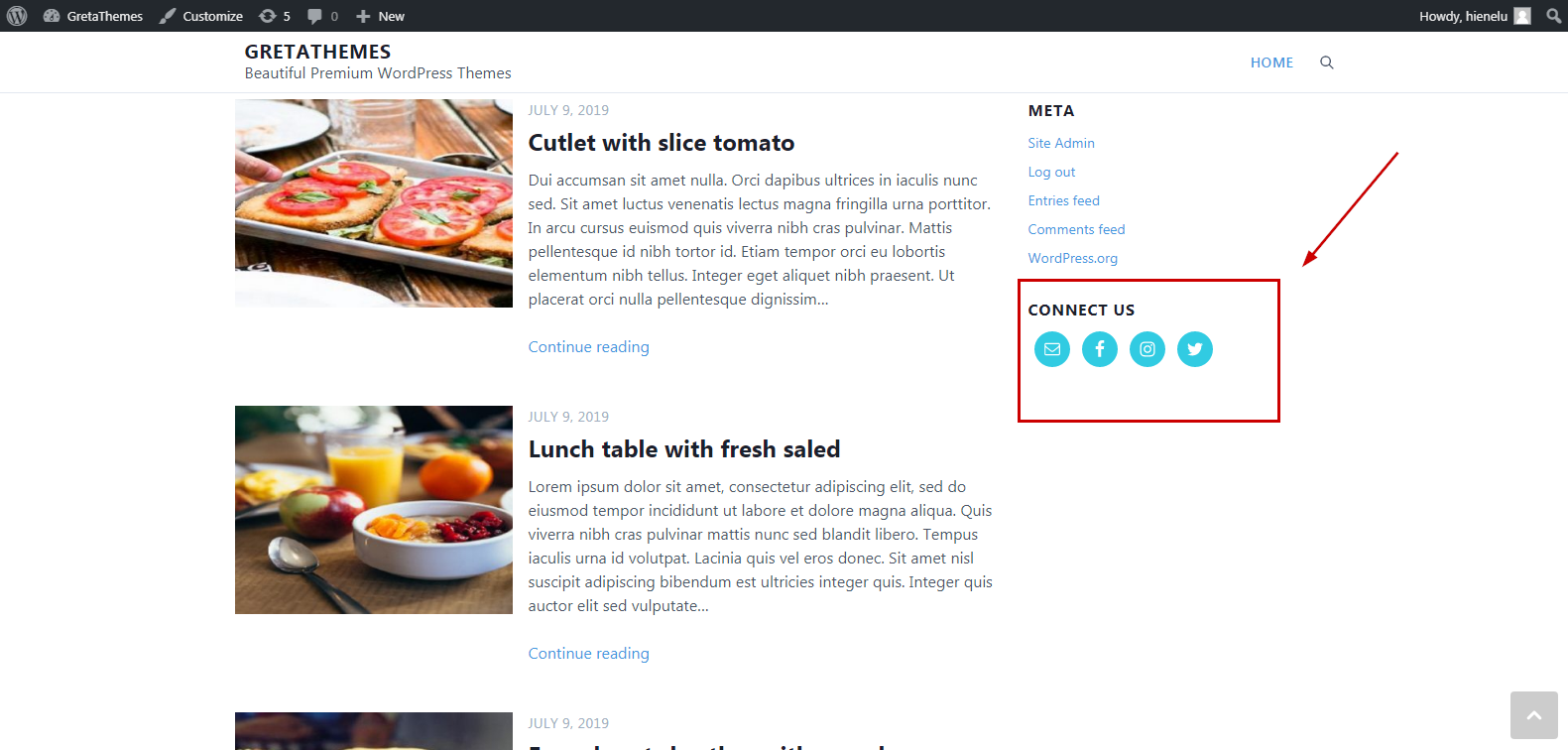
Task: Click the fresh salad featured image thumbnail
Action: [x=373, y=509]
